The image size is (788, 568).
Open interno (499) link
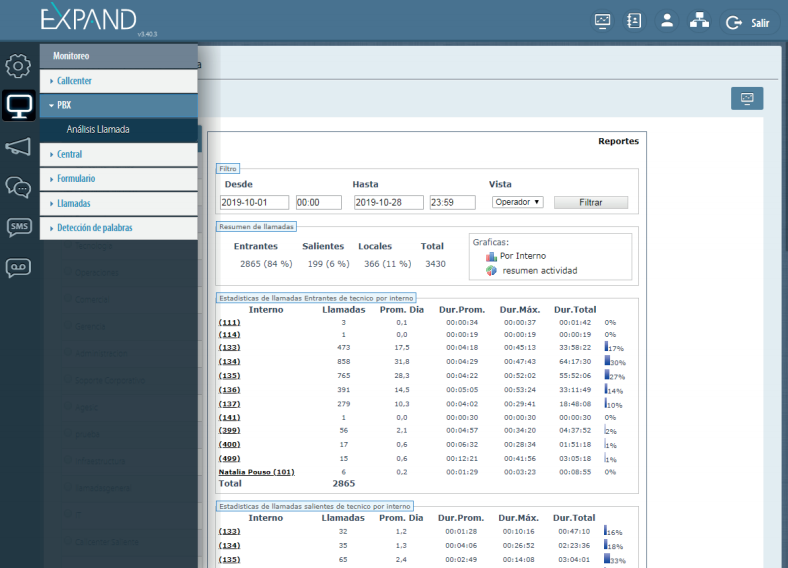click(x=229, y=459)
